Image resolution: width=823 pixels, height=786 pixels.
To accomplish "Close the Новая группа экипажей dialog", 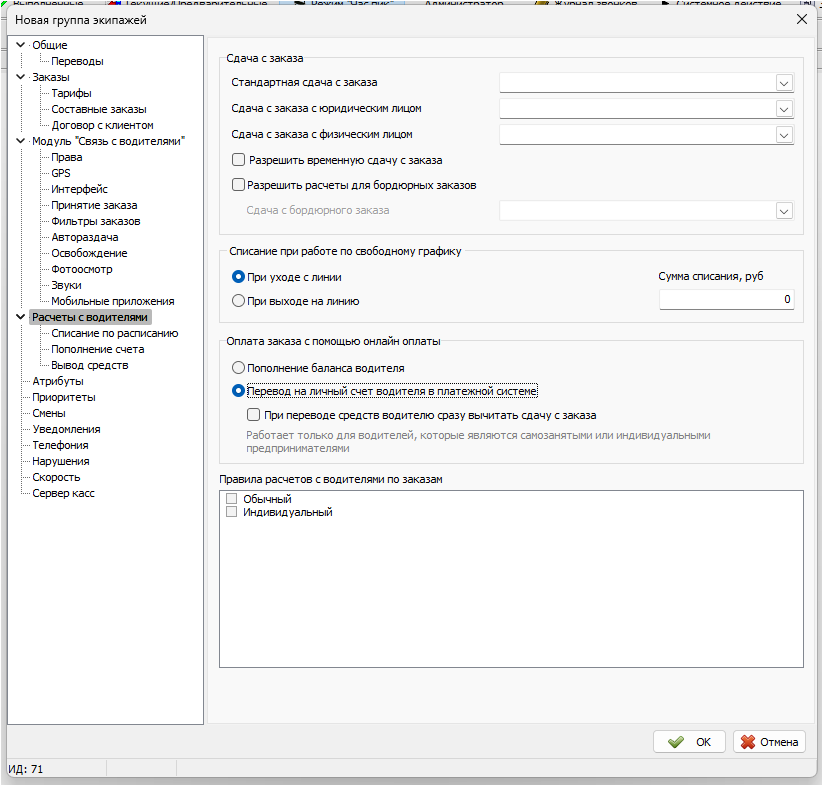I will 801,20.
